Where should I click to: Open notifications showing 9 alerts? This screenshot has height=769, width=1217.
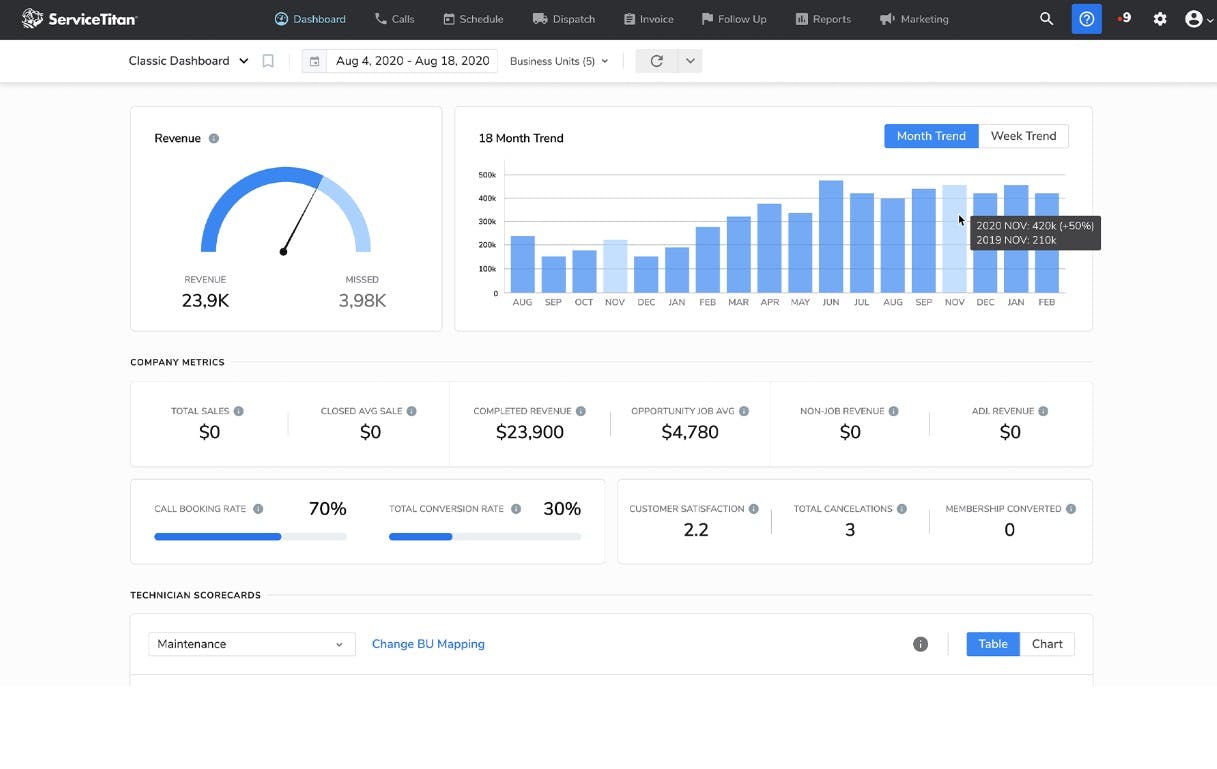[x=1125, y=19]
